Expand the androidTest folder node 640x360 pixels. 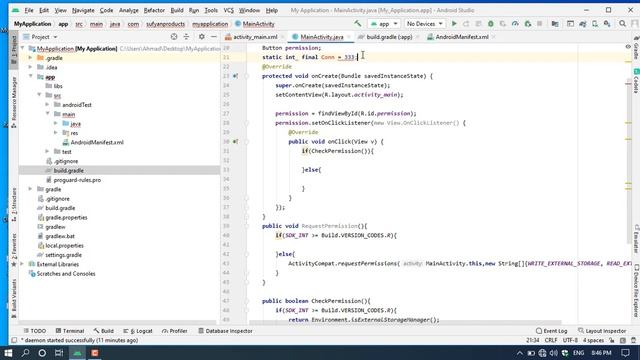47,105
